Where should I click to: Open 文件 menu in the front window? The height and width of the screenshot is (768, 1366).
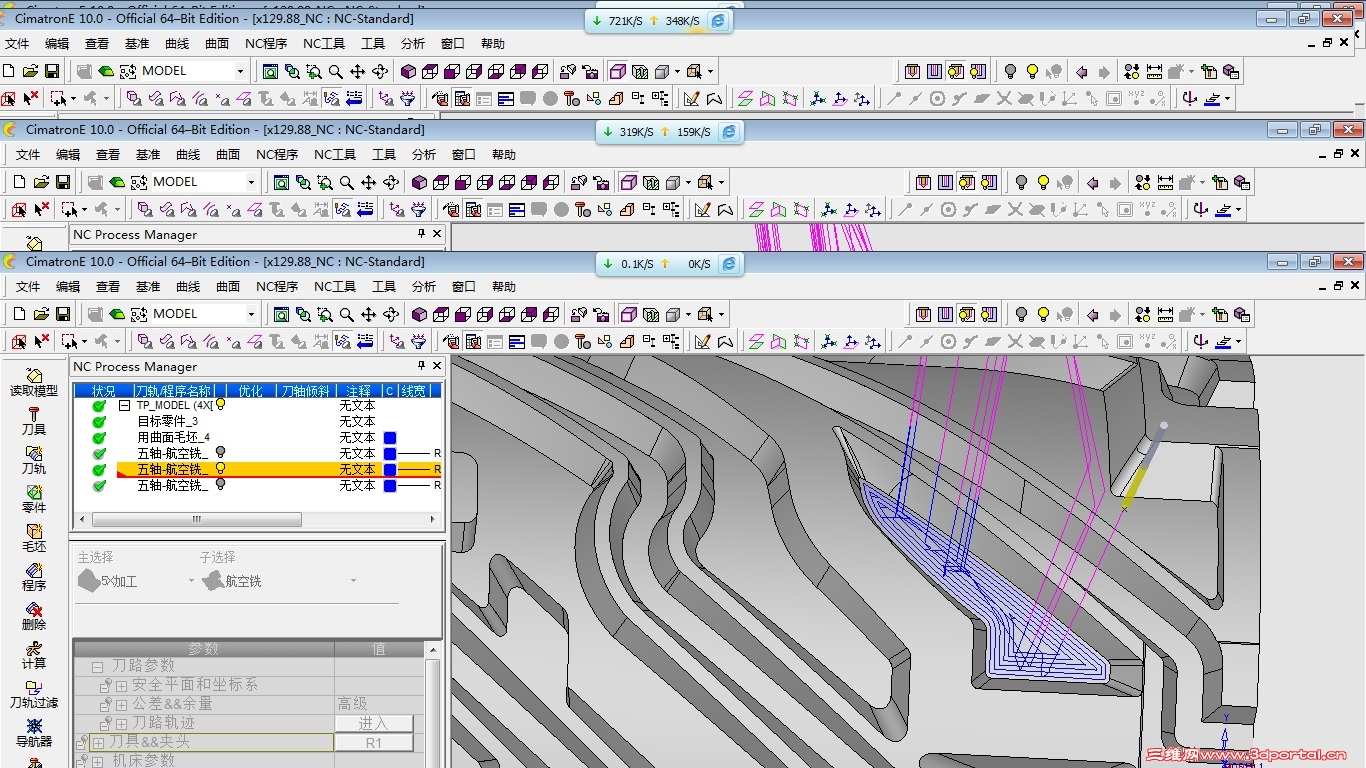pyautogui.click(x=28, y=287)
